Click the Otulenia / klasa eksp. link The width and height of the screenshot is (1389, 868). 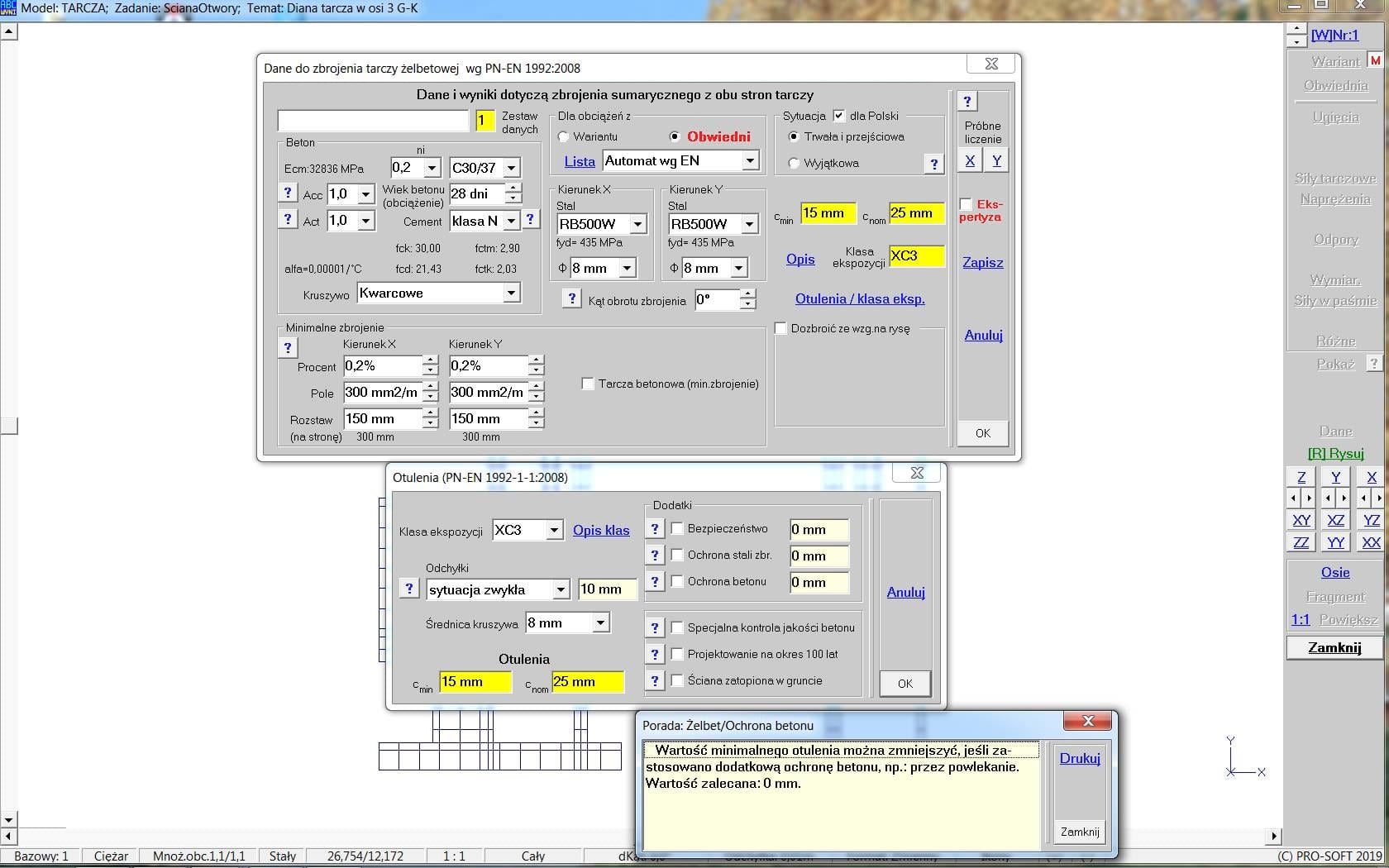[860, 299]
